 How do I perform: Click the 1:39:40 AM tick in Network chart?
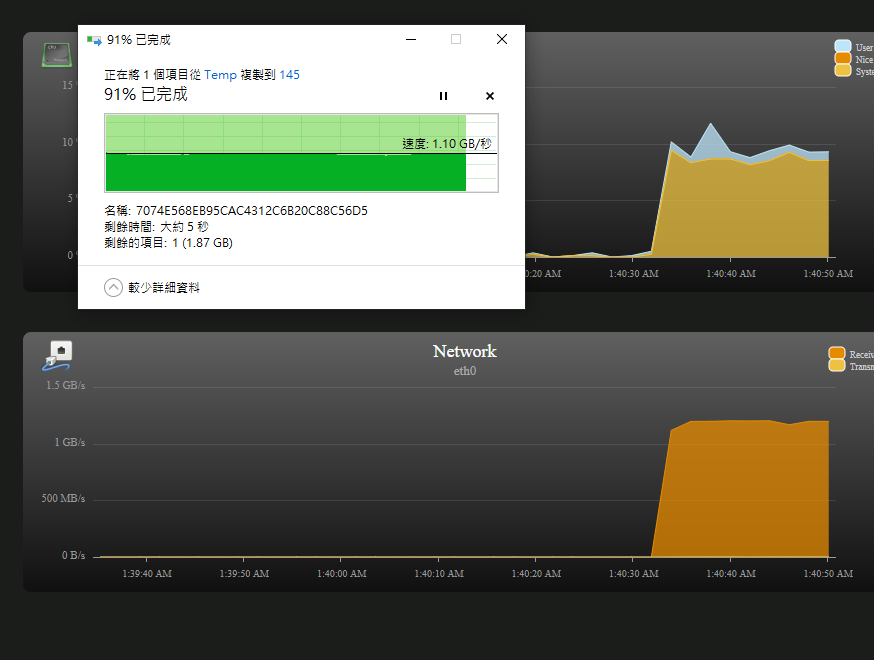(147, 573)
